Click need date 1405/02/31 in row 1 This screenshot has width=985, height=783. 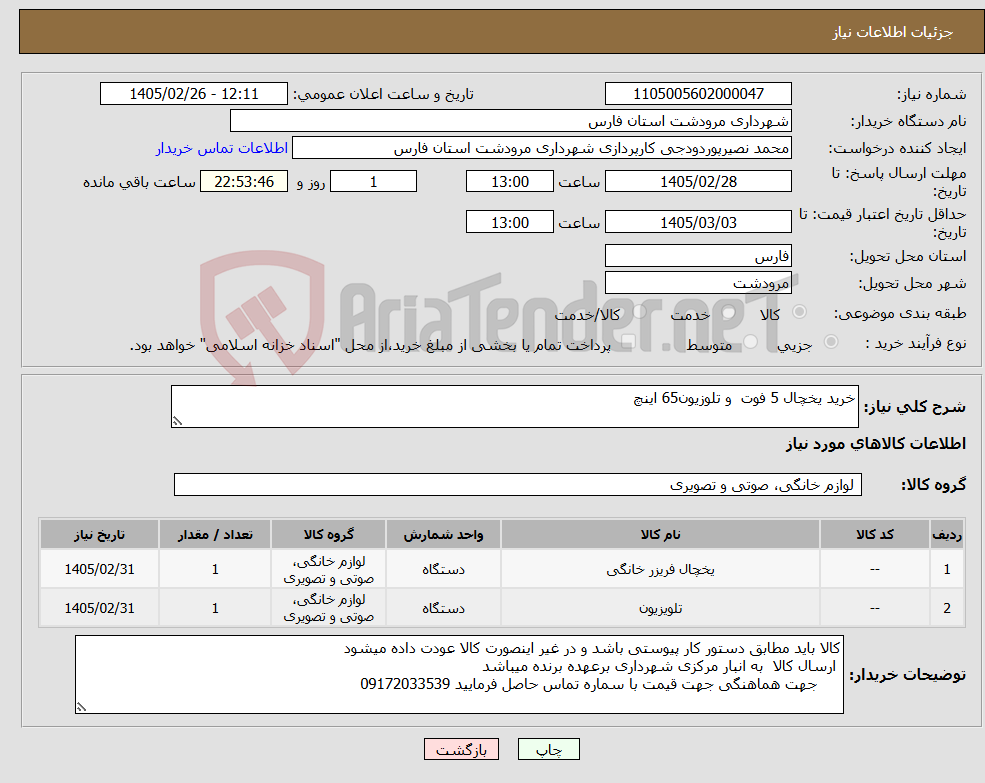click(x=99, y=569)
